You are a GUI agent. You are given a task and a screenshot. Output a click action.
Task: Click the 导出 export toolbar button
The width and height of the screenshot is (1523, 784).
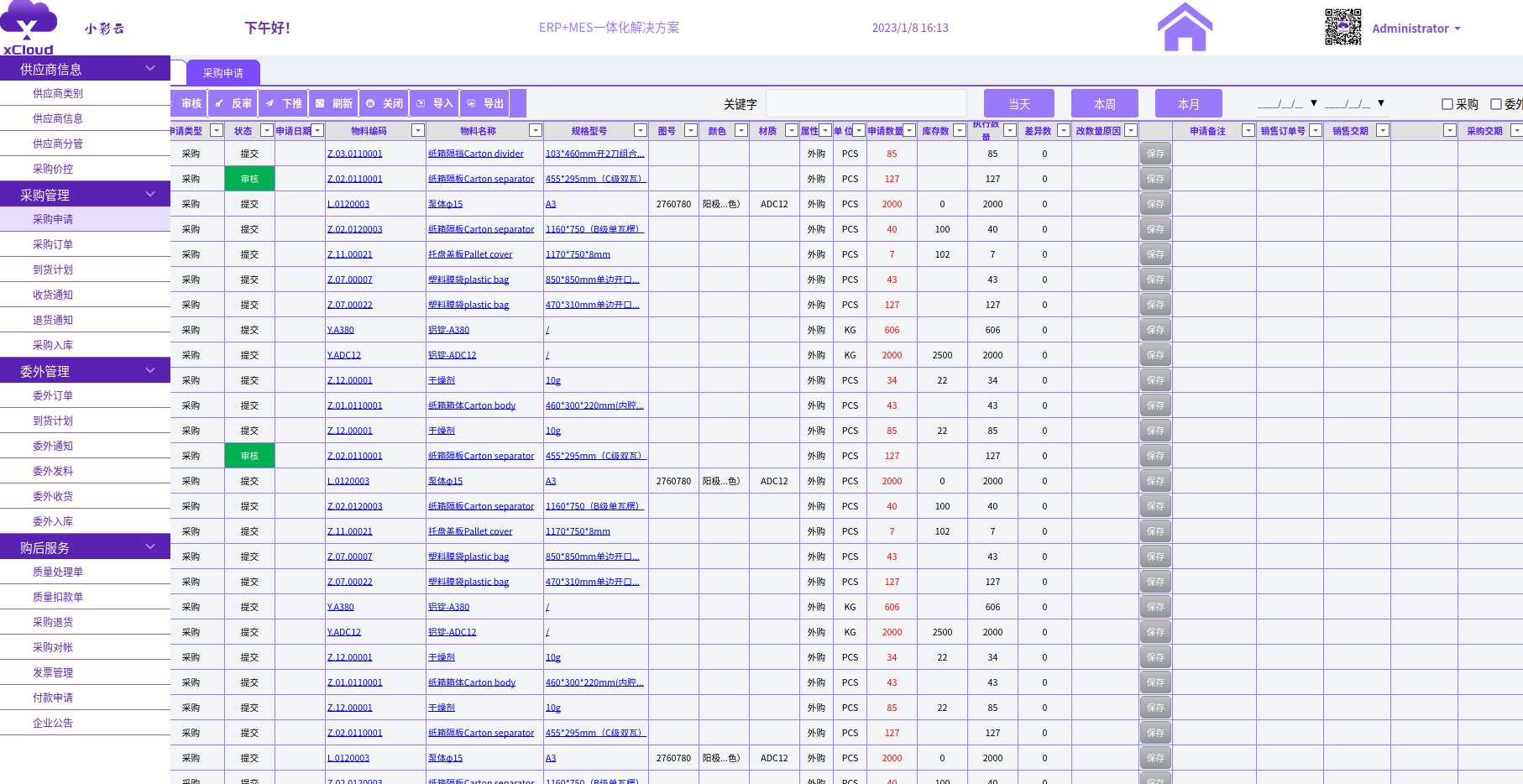point(485,103)
